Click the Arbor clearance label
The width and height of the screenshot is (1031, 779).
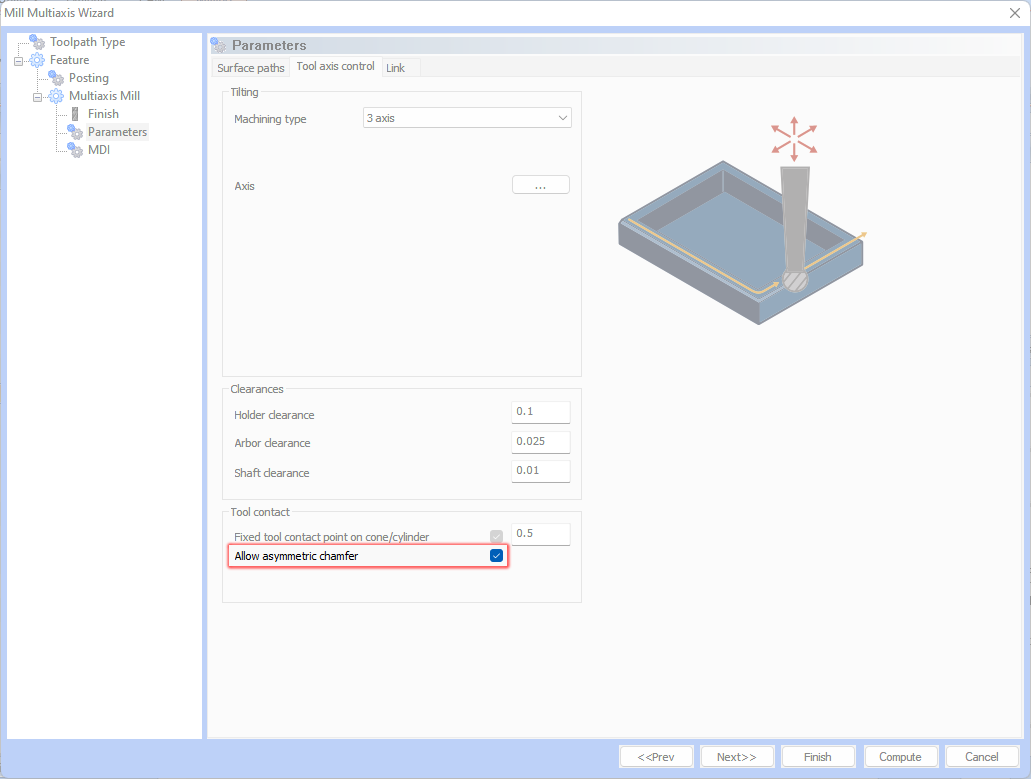pyautogui.click(x=272, y=443)
